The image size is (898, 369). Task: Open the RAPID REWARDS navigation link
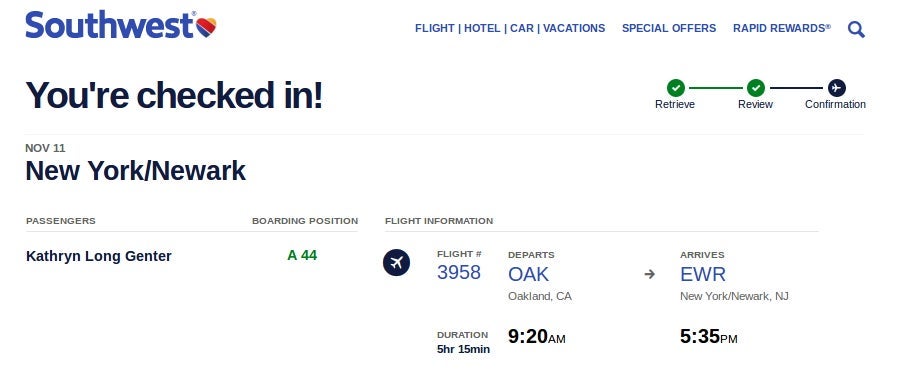(782, 28)
